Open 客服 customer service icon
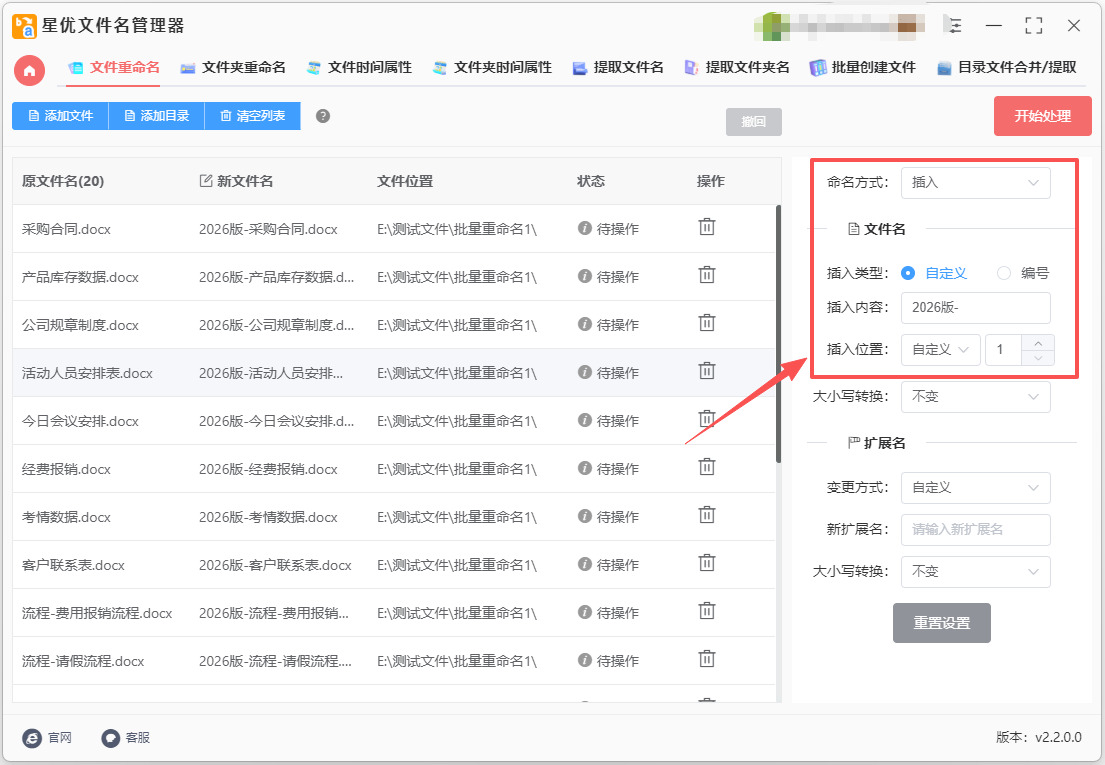 [x=111, y=738]
